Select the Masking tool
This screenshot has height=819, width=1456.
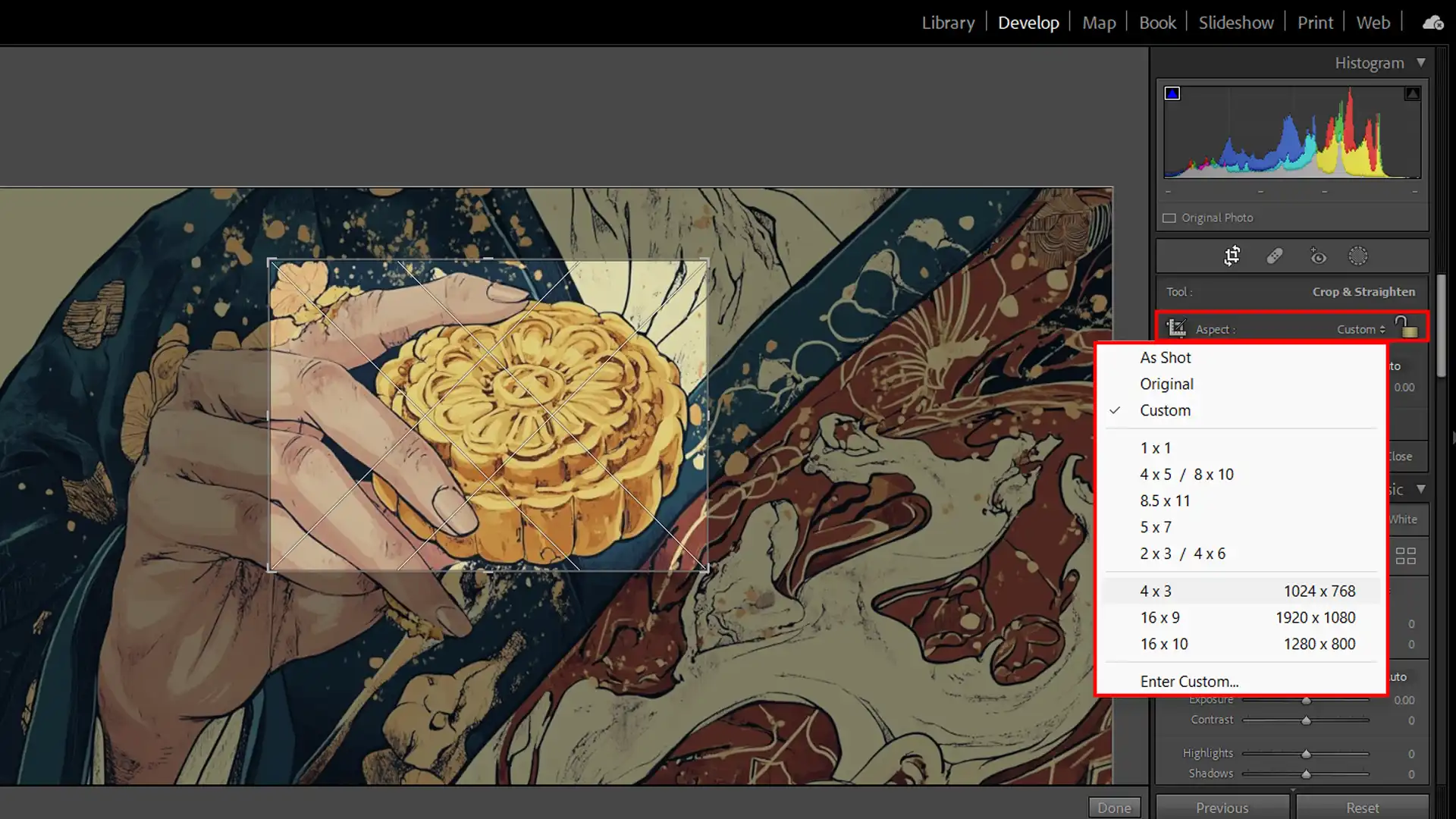pos(1358,256)
